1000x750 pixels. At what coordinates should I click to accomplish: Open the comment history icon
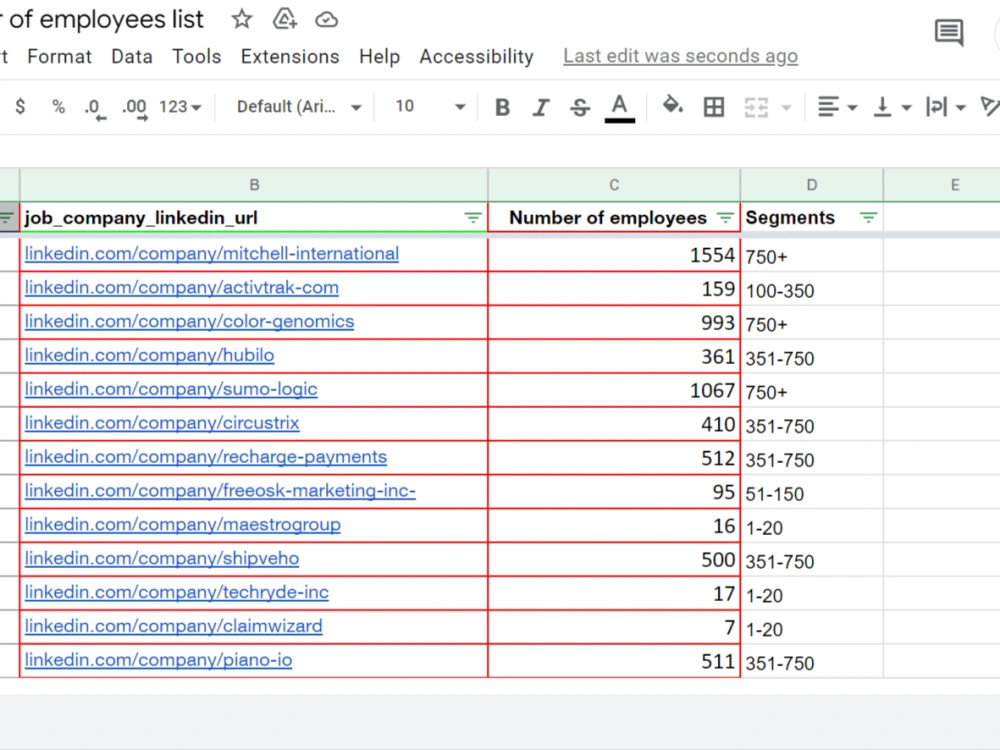949,32
